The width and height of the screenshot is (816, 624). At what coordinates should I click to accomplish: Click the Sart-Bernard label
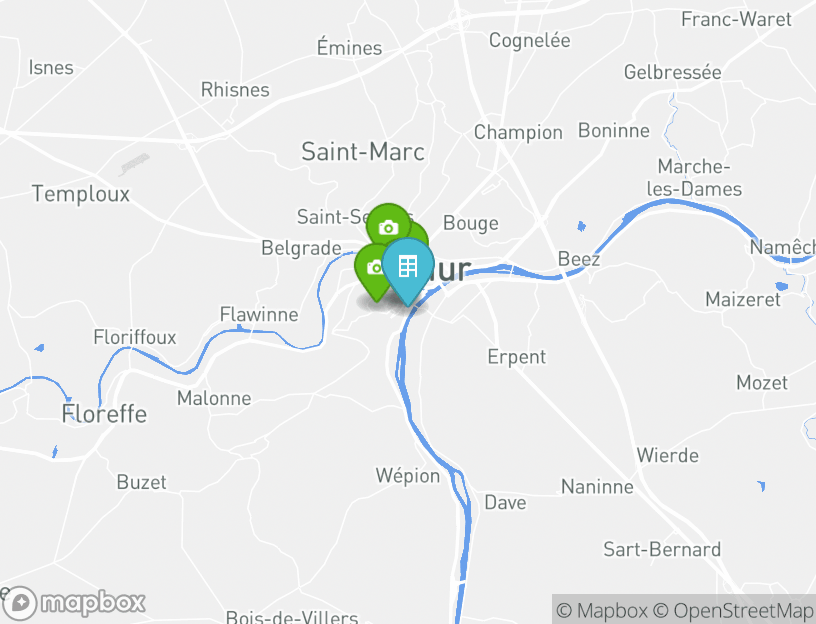662,549
